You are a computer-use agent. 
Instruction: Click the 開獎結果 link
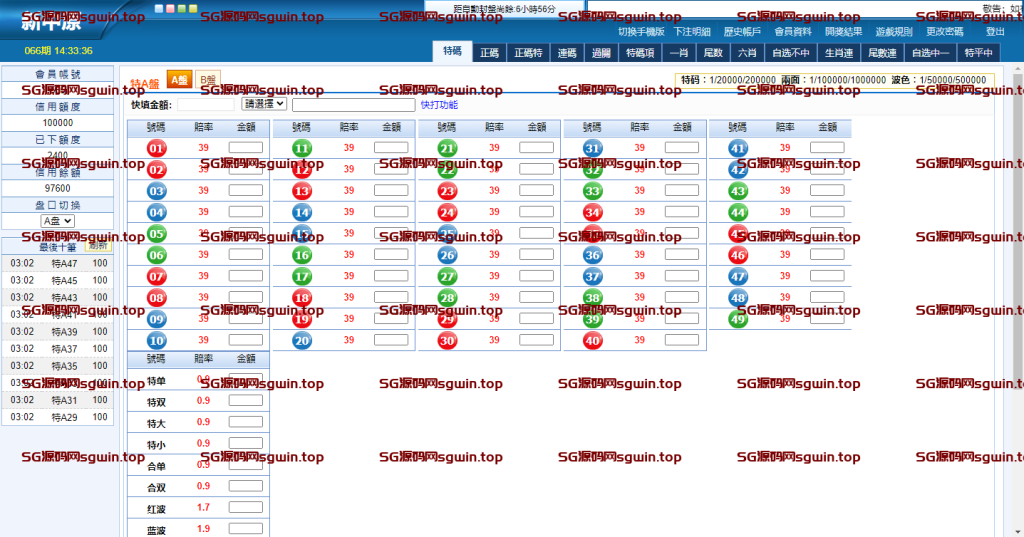point(842,31)
